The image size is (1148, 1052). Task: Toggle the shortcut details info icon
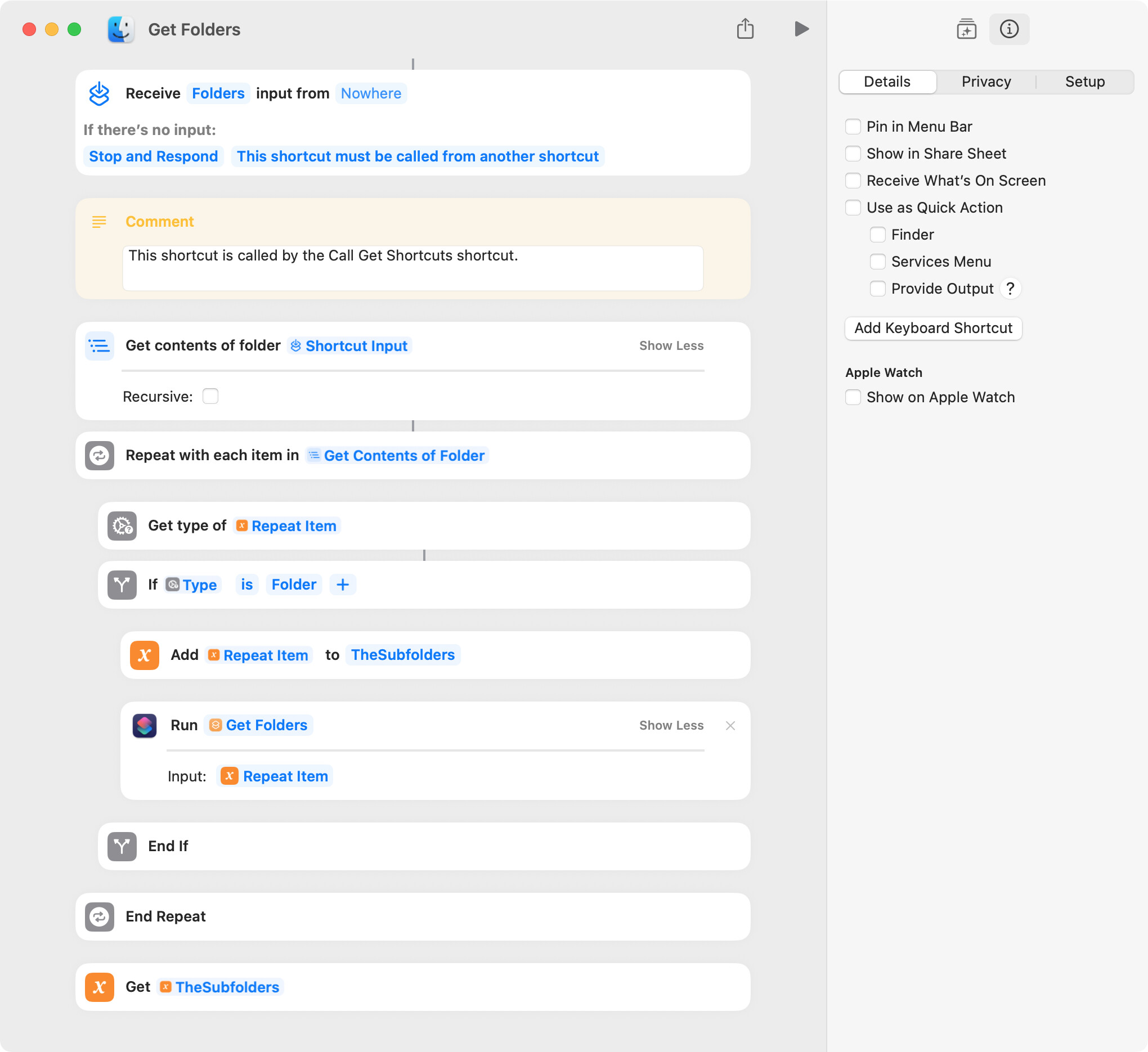(1009, 29)
